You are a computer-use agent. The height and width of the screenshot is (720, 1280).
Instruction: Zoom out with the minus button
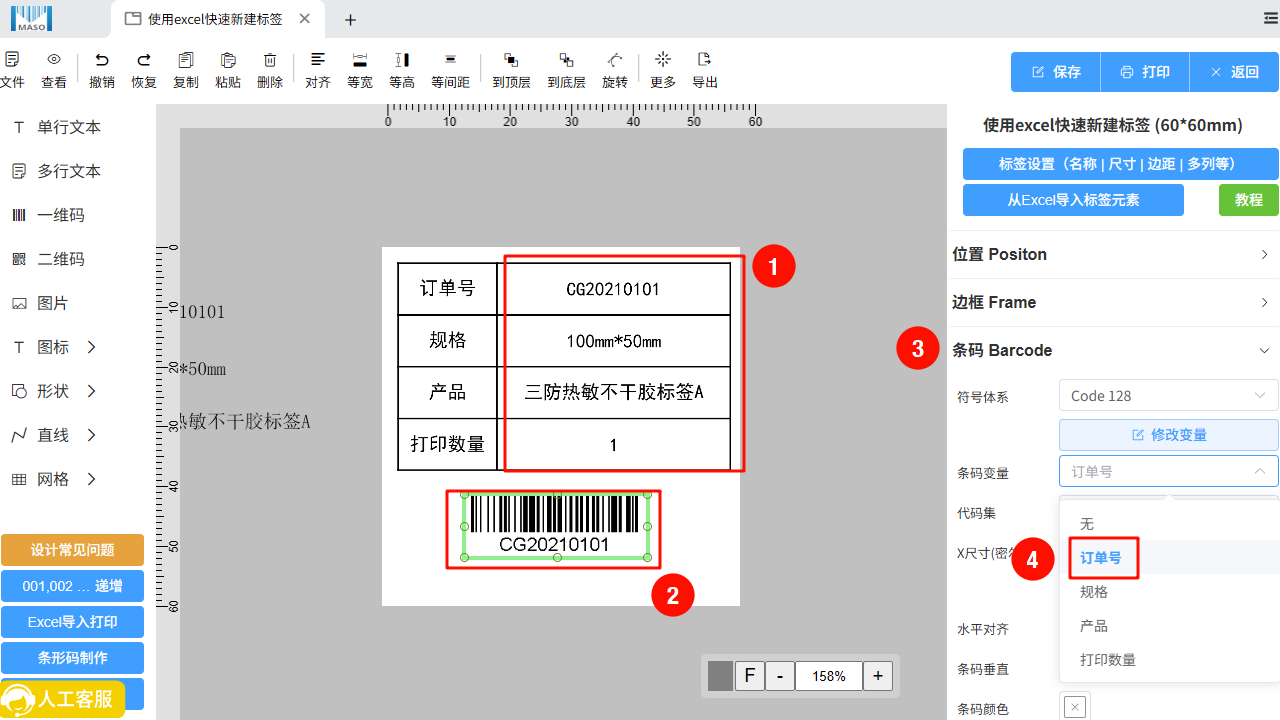coord(780,676)
